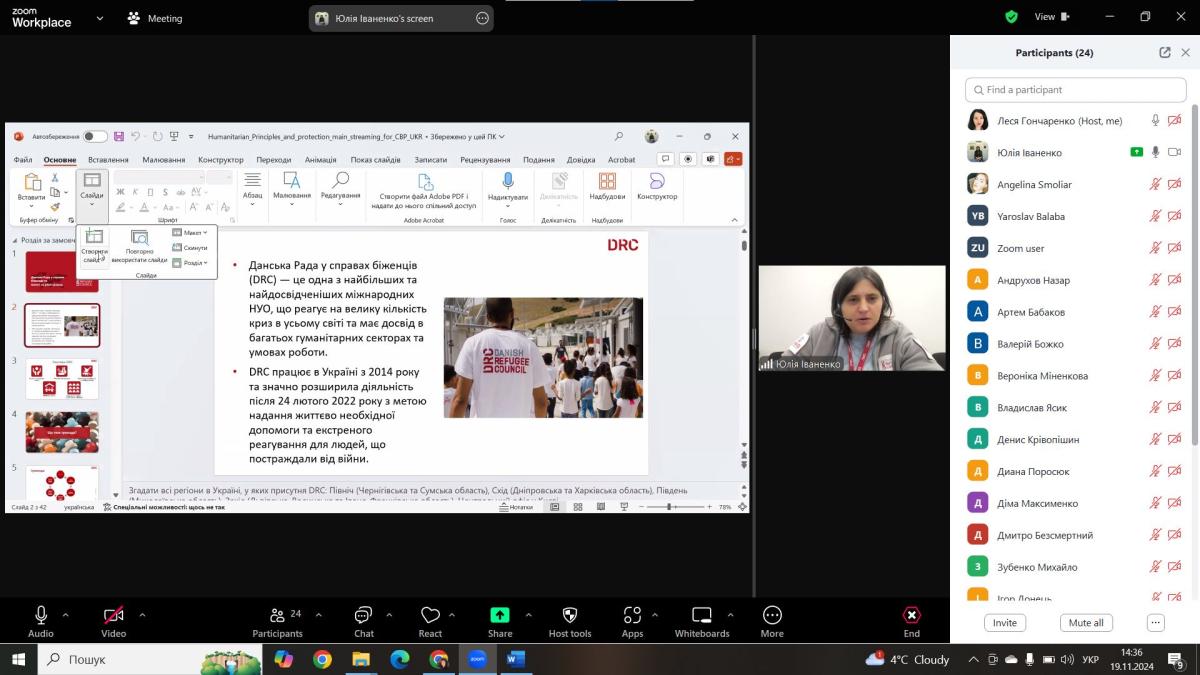Turn on camera with Video button

114,616
